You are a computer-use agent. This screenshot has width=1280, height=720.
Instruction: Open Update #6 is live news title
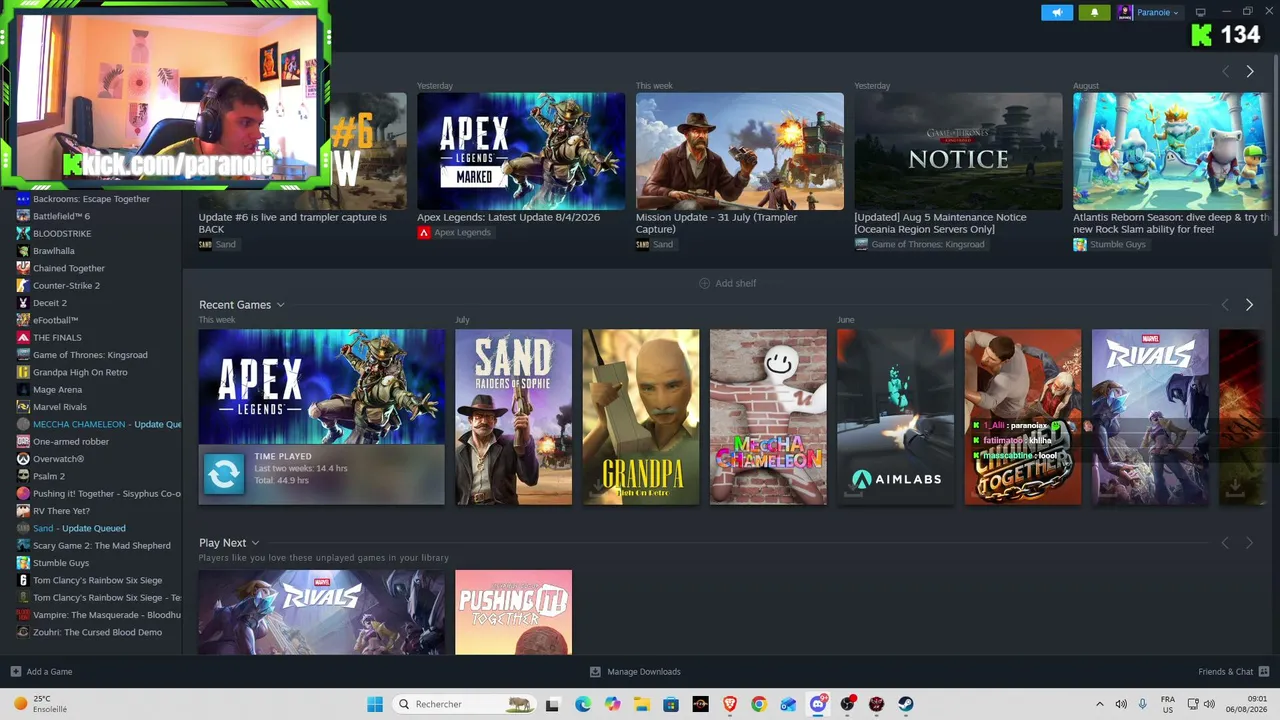coord(292,223)
